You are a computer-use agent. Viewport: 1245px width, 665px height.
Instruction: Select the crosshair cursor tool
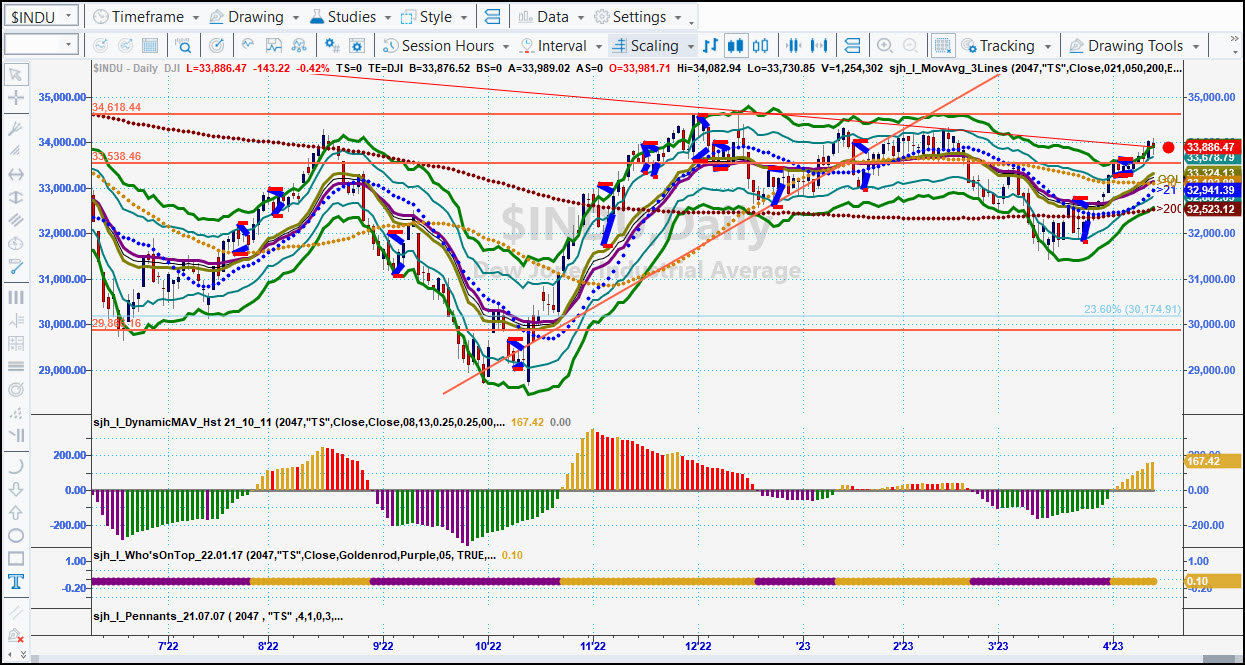click(x=15, y=98)
